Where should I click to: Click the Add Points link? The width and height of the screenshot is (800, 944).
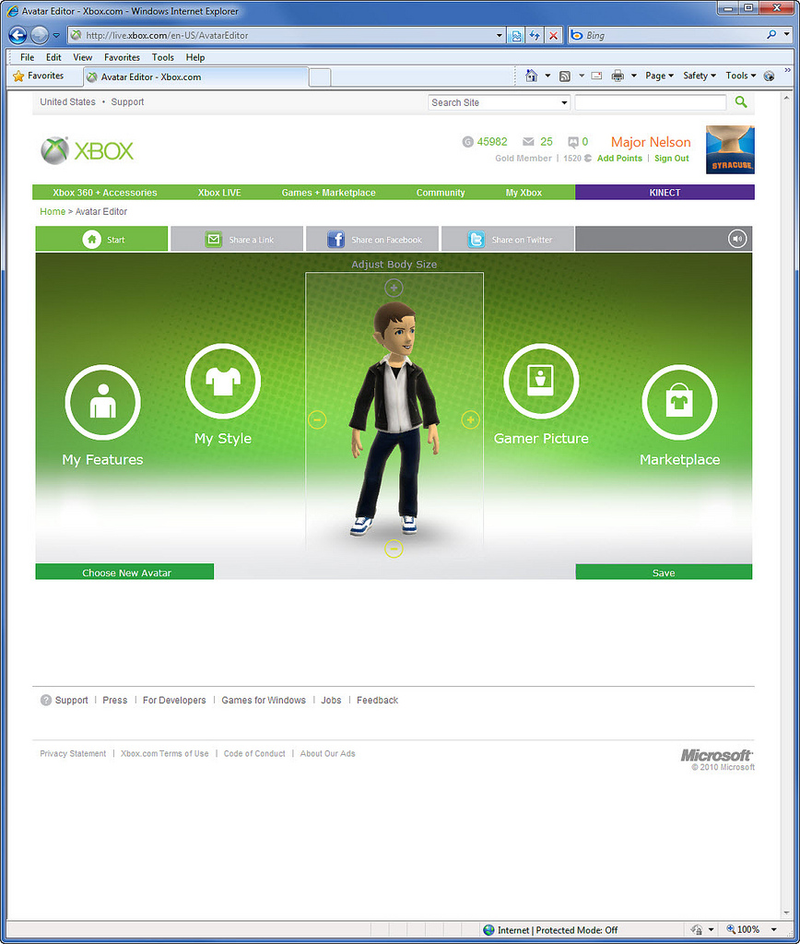coord(619,158)
